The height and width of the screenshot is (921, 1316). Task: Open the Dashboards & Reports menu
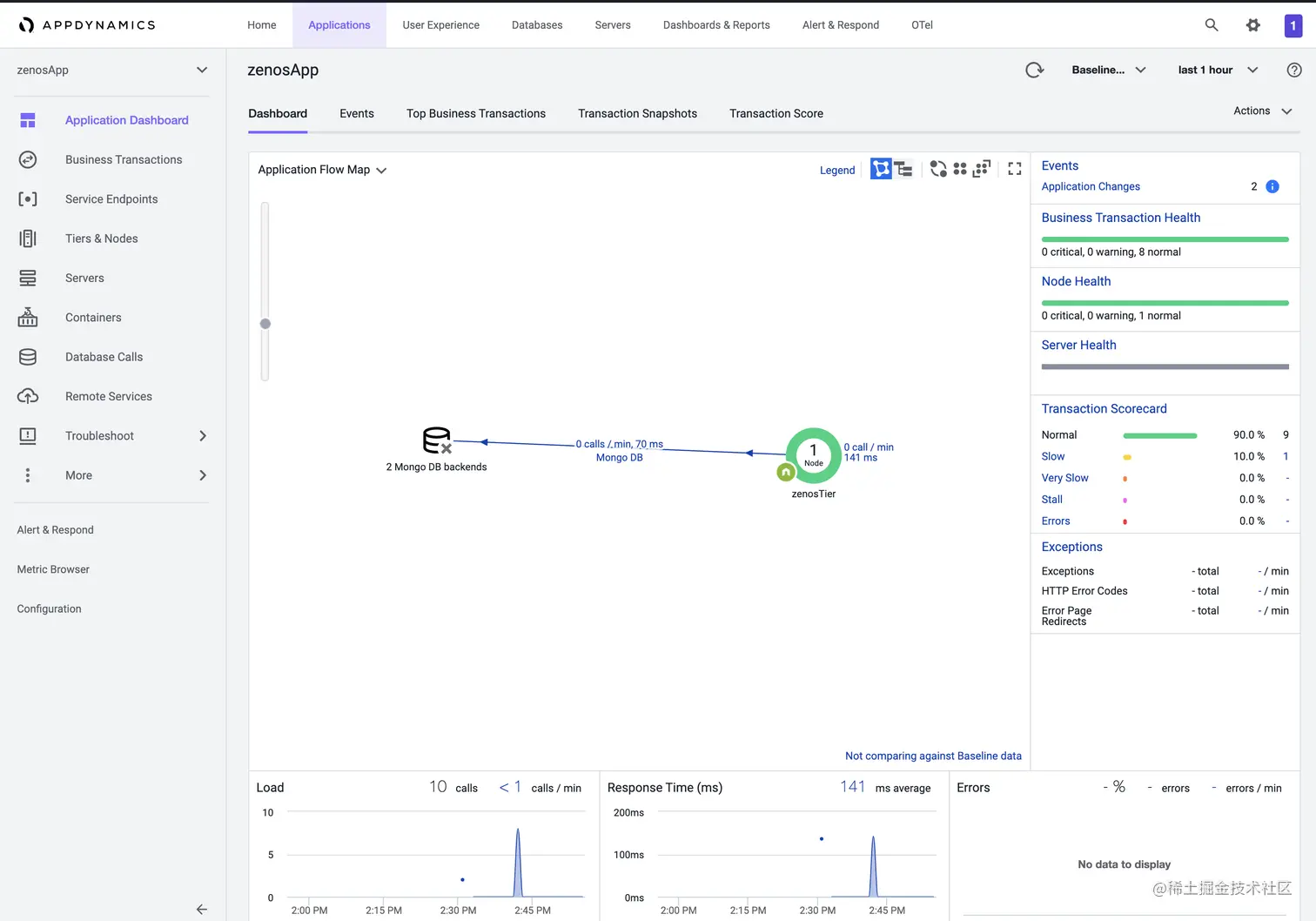[716, 25]
